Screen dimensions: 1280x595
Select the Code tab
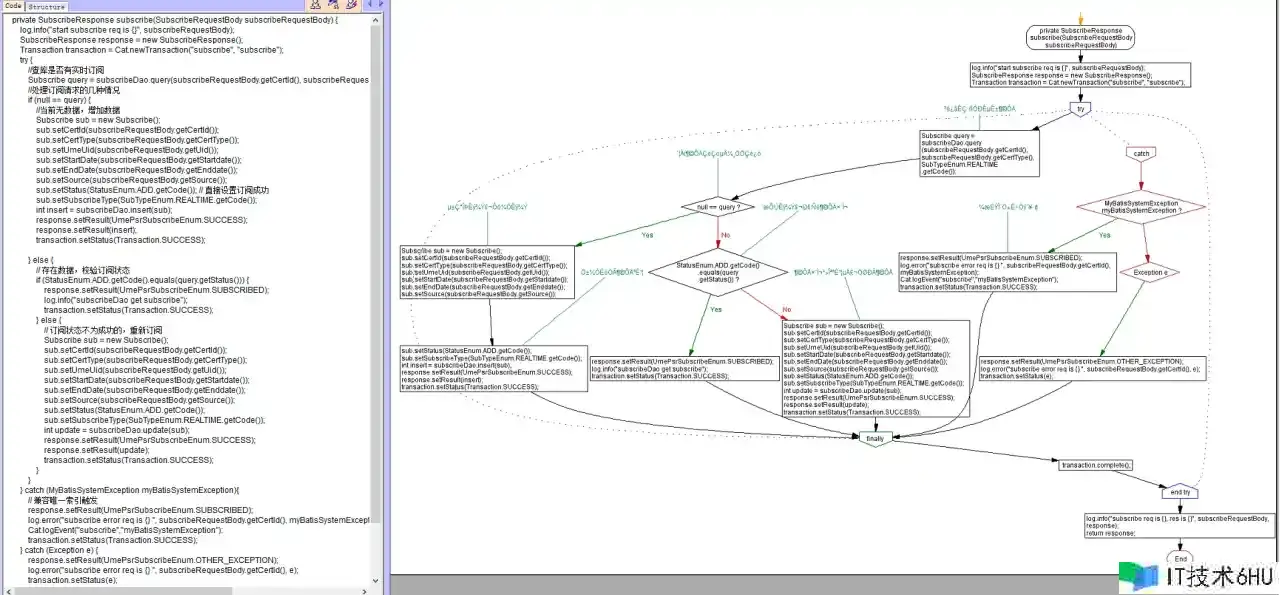(14, 6)
